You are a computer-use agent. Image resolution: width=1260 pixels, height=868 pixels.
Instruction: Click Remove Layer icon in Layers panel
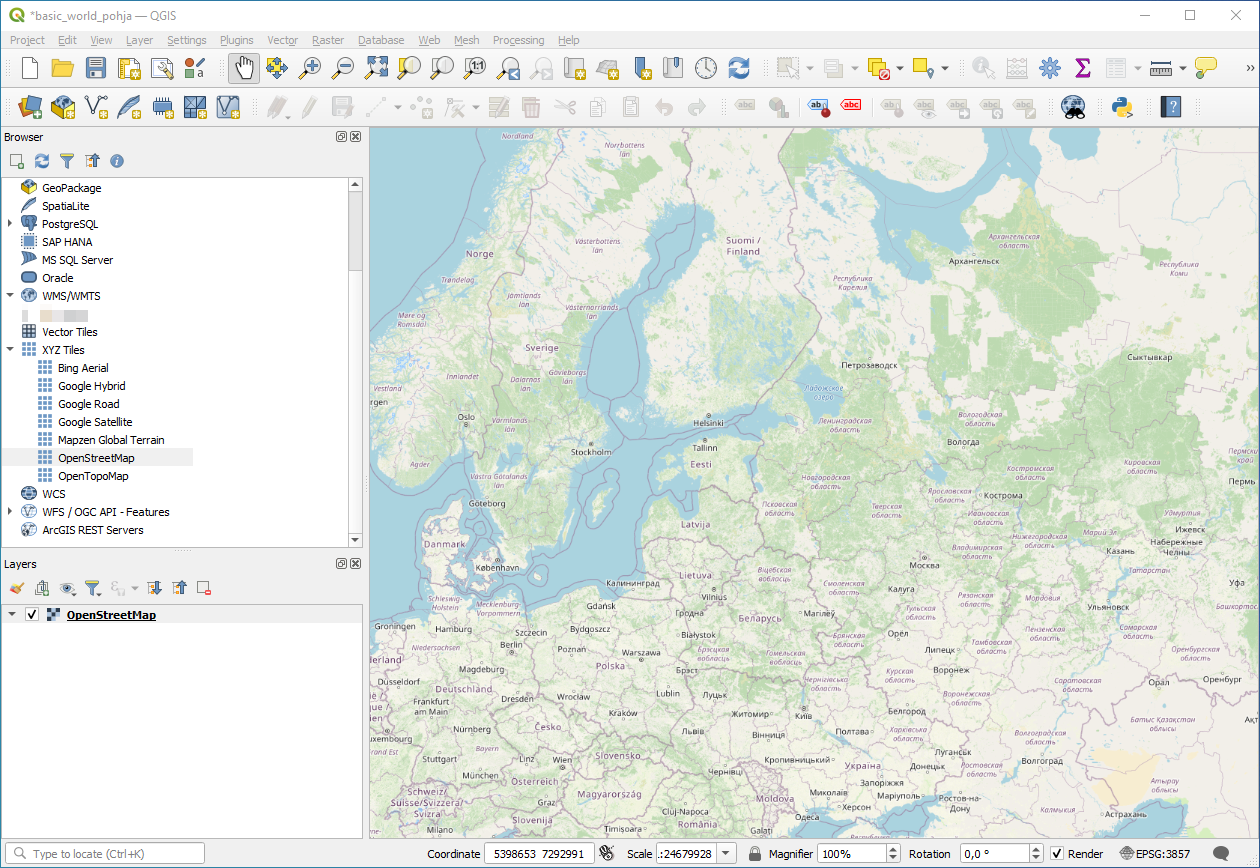204,588
